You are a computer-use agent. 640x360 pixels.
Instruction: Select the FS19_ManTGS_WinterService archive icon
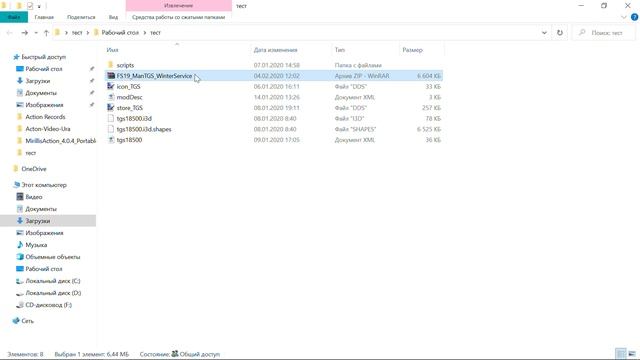[x=110, y=76]
